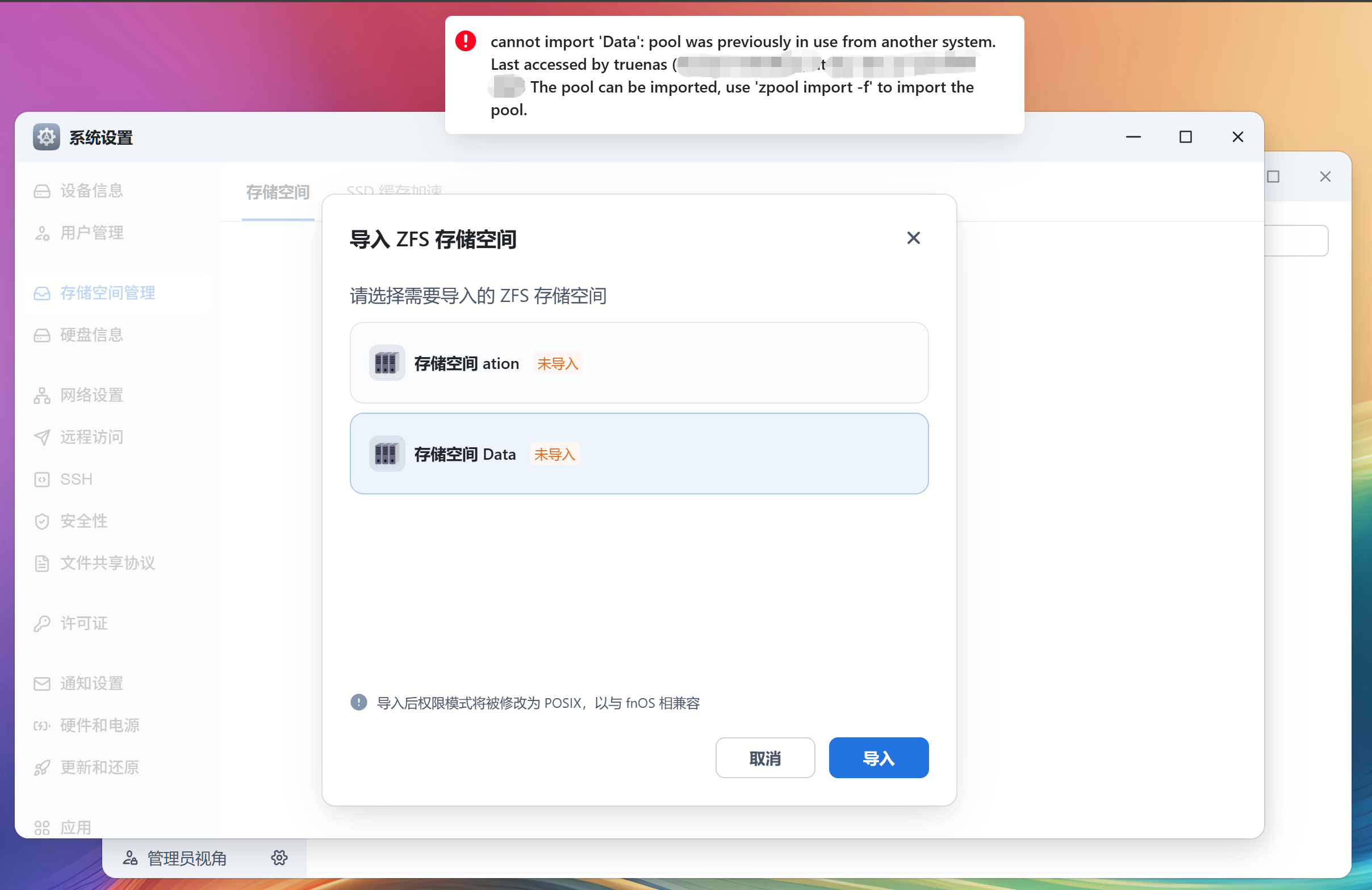Open 存储空间管理 settings
The image size is (1372, 890).
[x=107, y=293]
